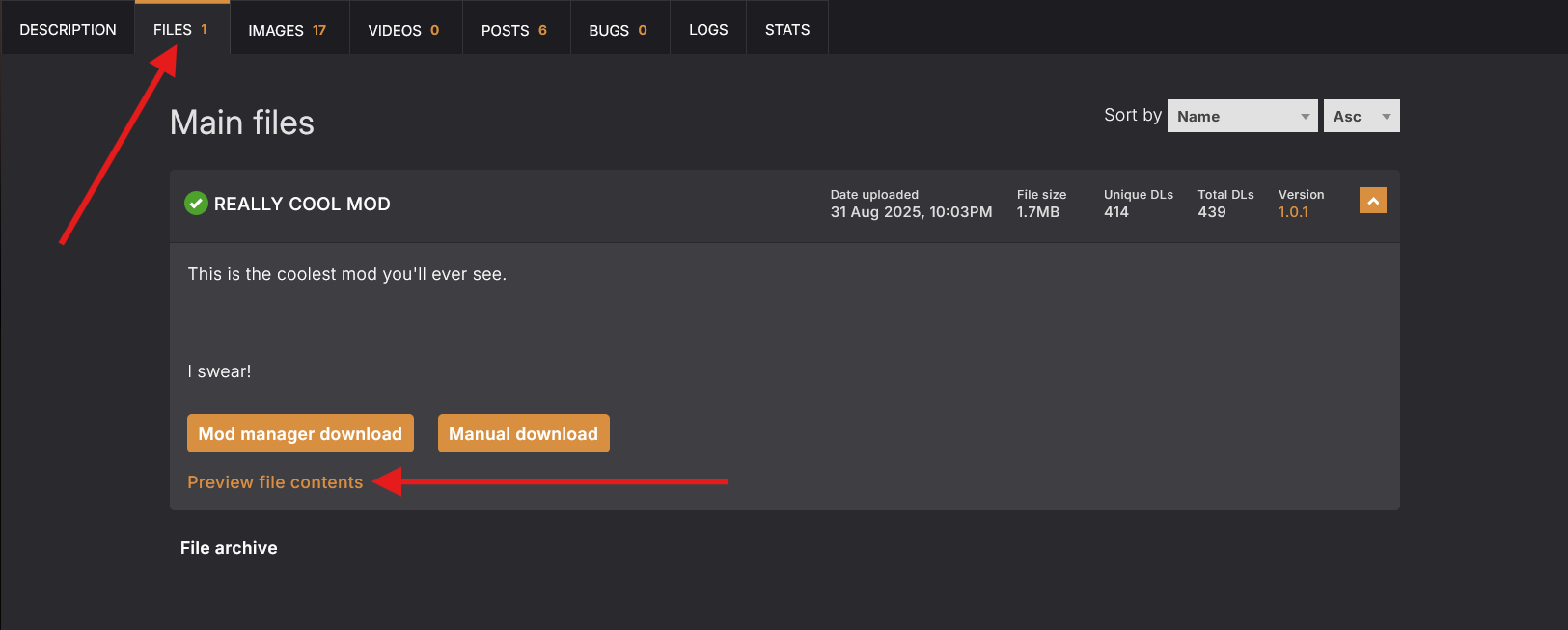Click the Manual download button
1568x630 pixels.
click(523, 434)
